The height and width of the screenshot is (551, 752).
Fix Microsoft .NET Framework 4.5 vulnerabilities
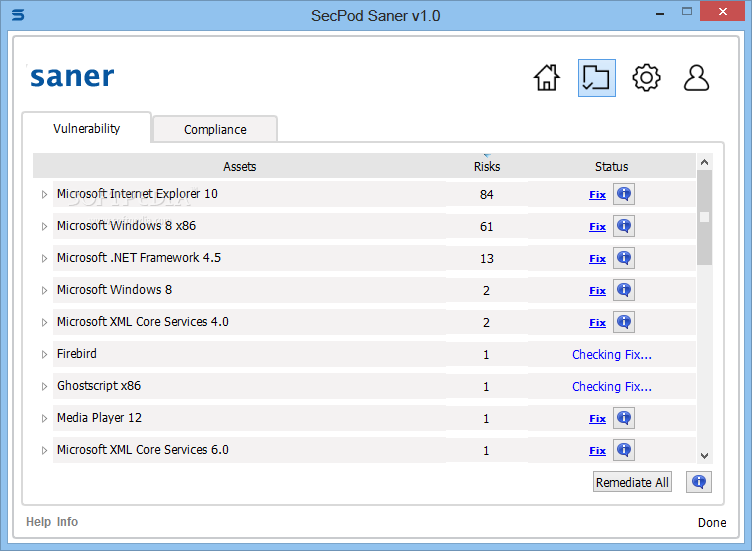[597, 258]
